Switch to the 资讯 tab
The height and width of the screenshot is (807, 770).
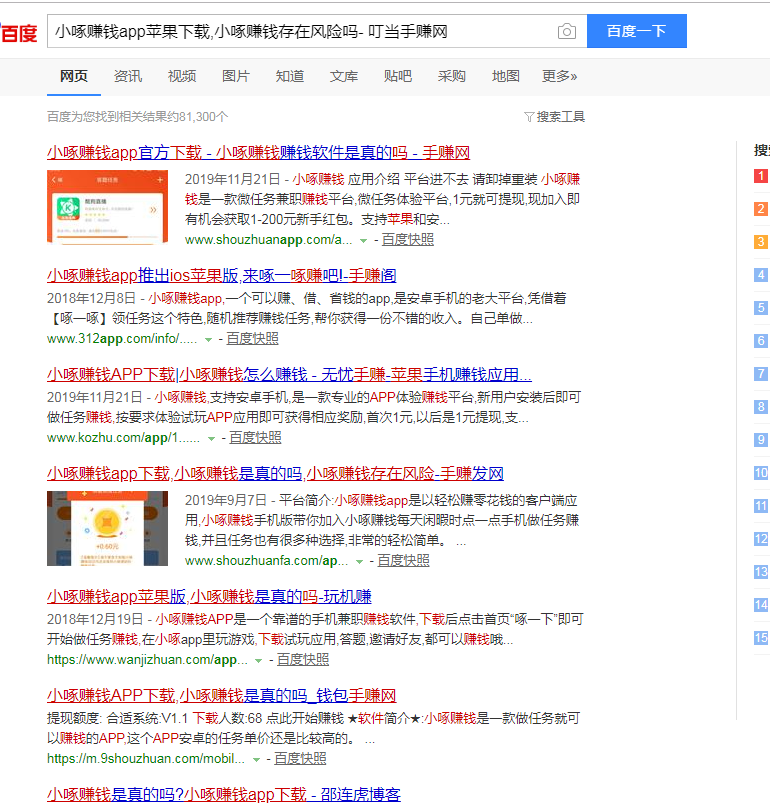(x=128, y=76)
